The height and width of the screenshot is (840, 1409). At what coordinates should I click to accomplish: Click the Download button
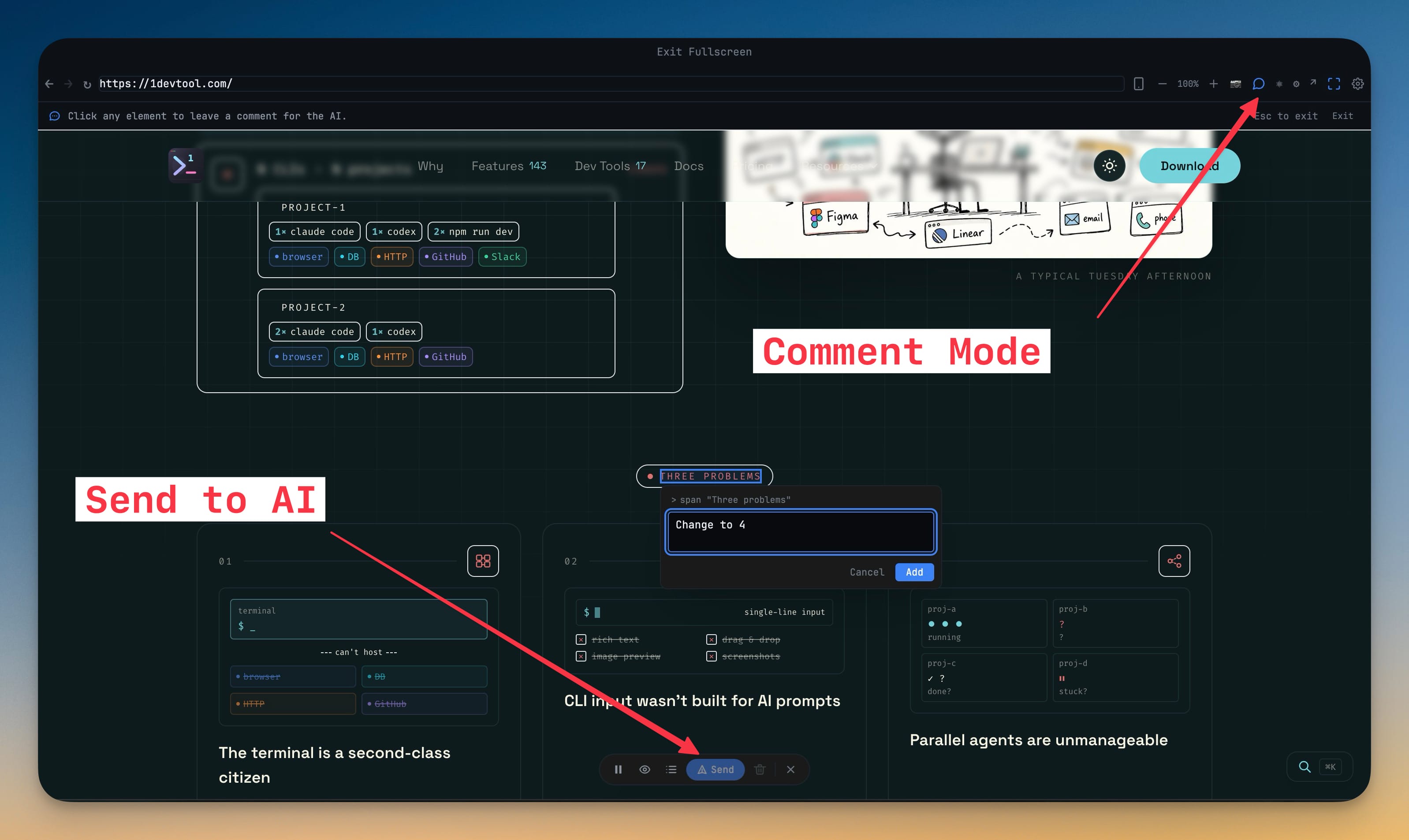[x=1189, y=166]
